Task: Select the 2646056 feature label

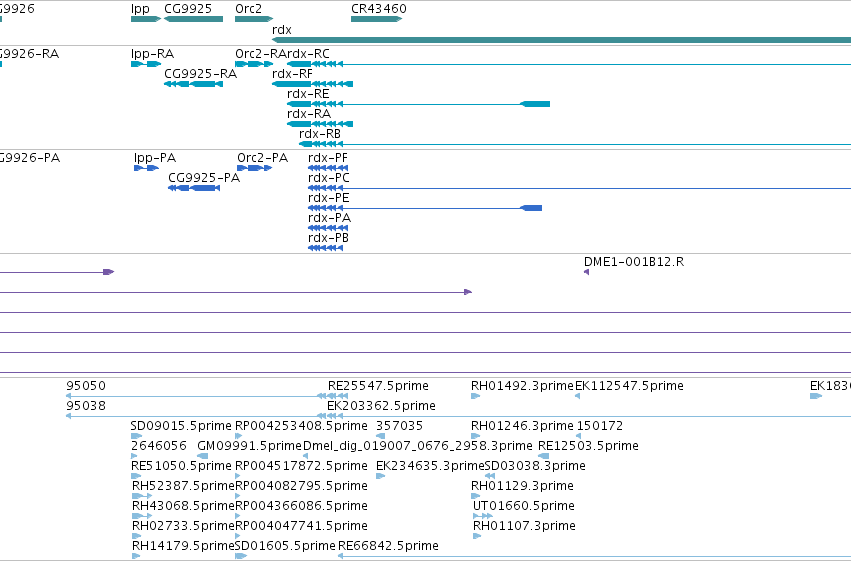Action: tap(158, 446)
